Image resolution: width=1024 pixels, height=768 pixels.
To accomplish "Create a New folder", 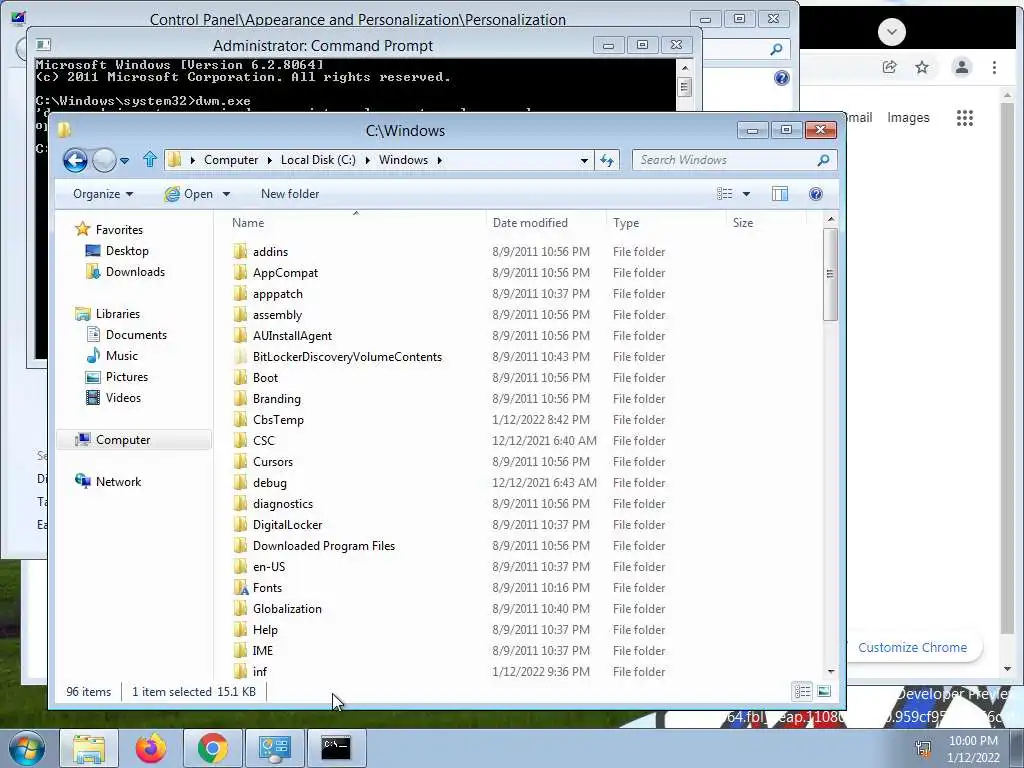I will tap(290, 194).
